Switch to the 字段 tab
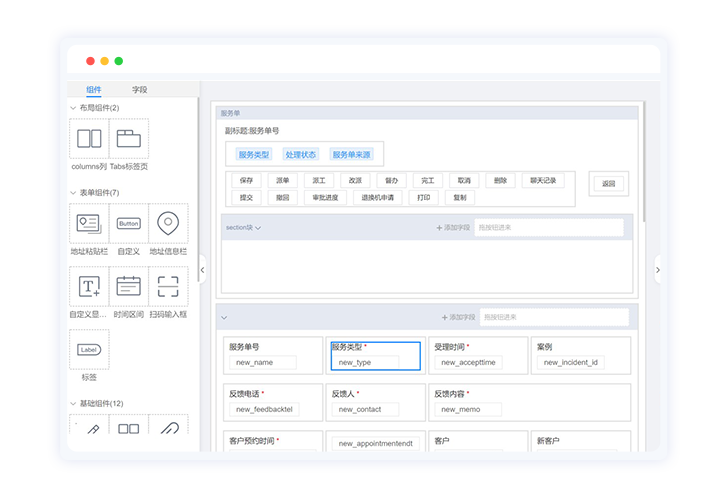720x500 pixels. (x=140, y=90)
